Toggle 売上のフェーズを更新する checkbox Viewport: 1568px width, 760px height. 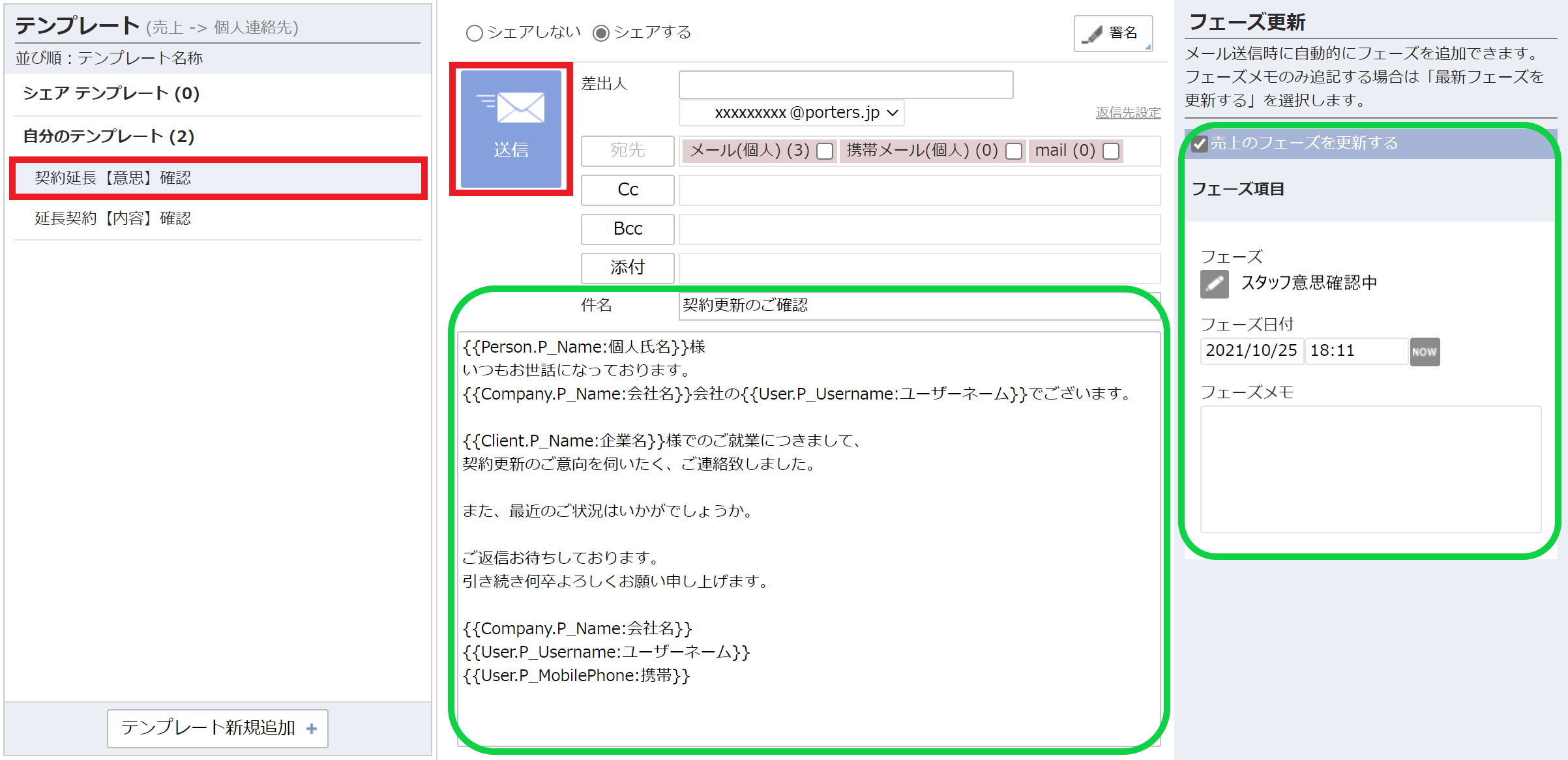click(x=1199, y=143)
